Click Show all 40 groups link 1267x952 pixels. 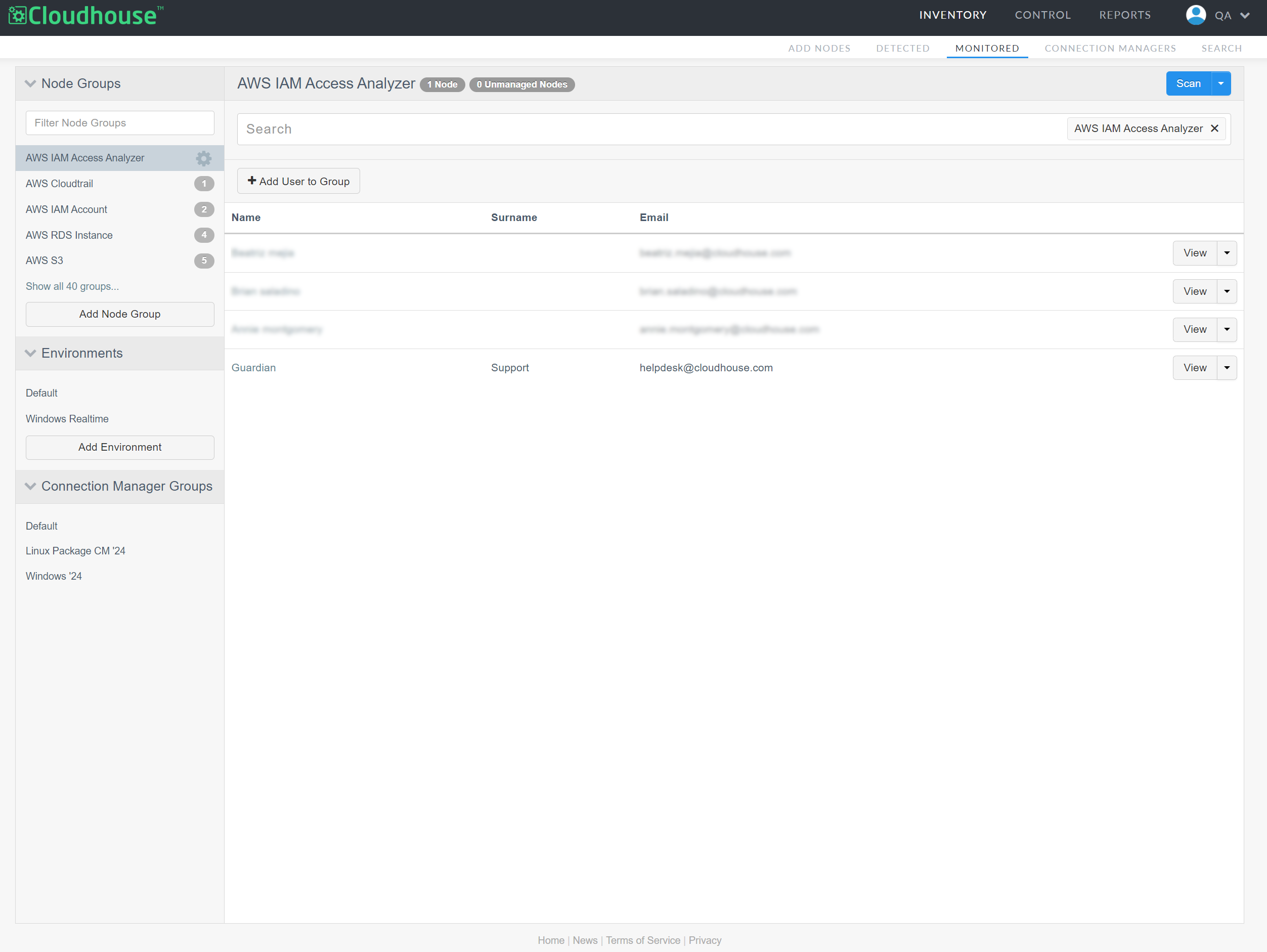pyautogui.click(x=72, y=286)
